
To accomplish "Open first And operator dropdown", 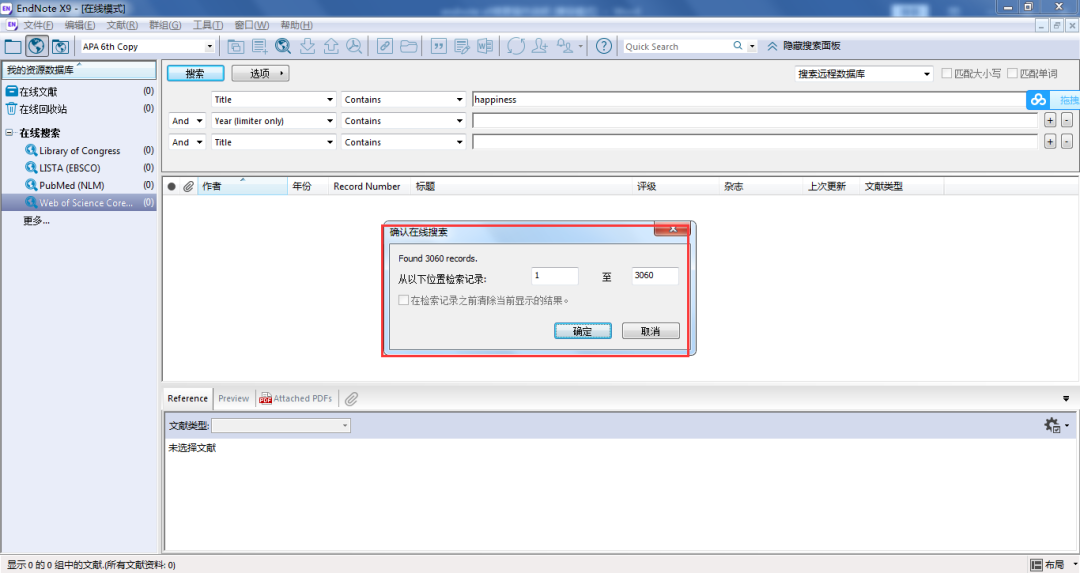I will click(199, 121).
